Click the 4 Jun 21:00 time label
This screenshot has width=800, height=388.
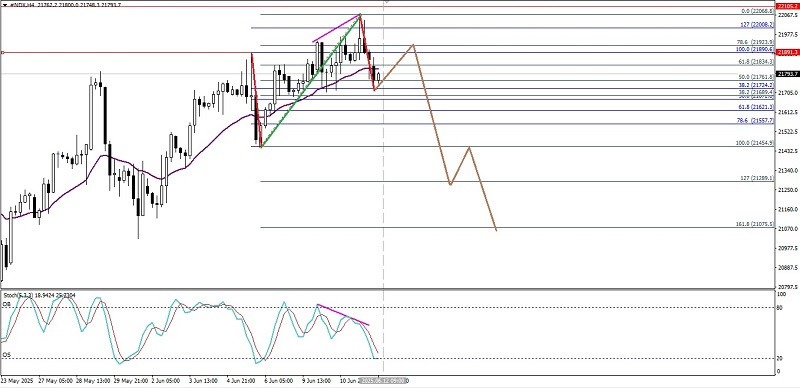click(240, 381)
